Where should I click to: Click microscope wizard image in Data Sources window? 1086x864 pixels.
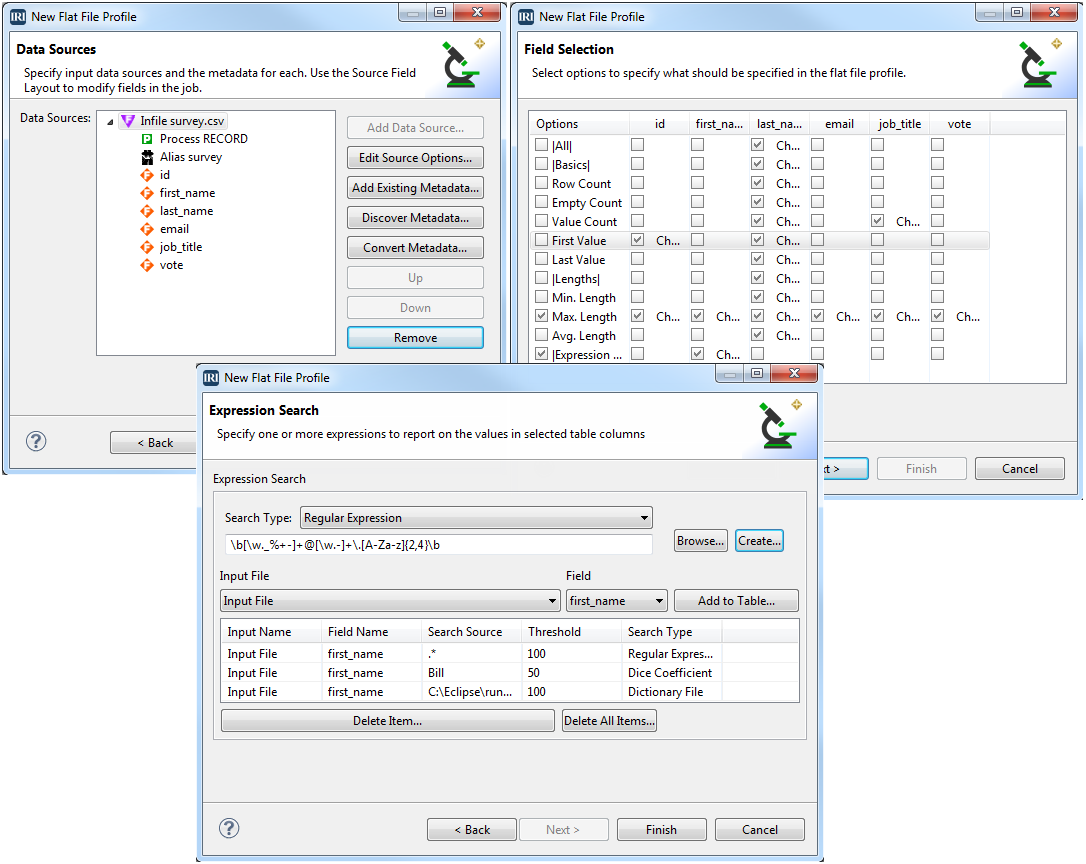point(463,64)
